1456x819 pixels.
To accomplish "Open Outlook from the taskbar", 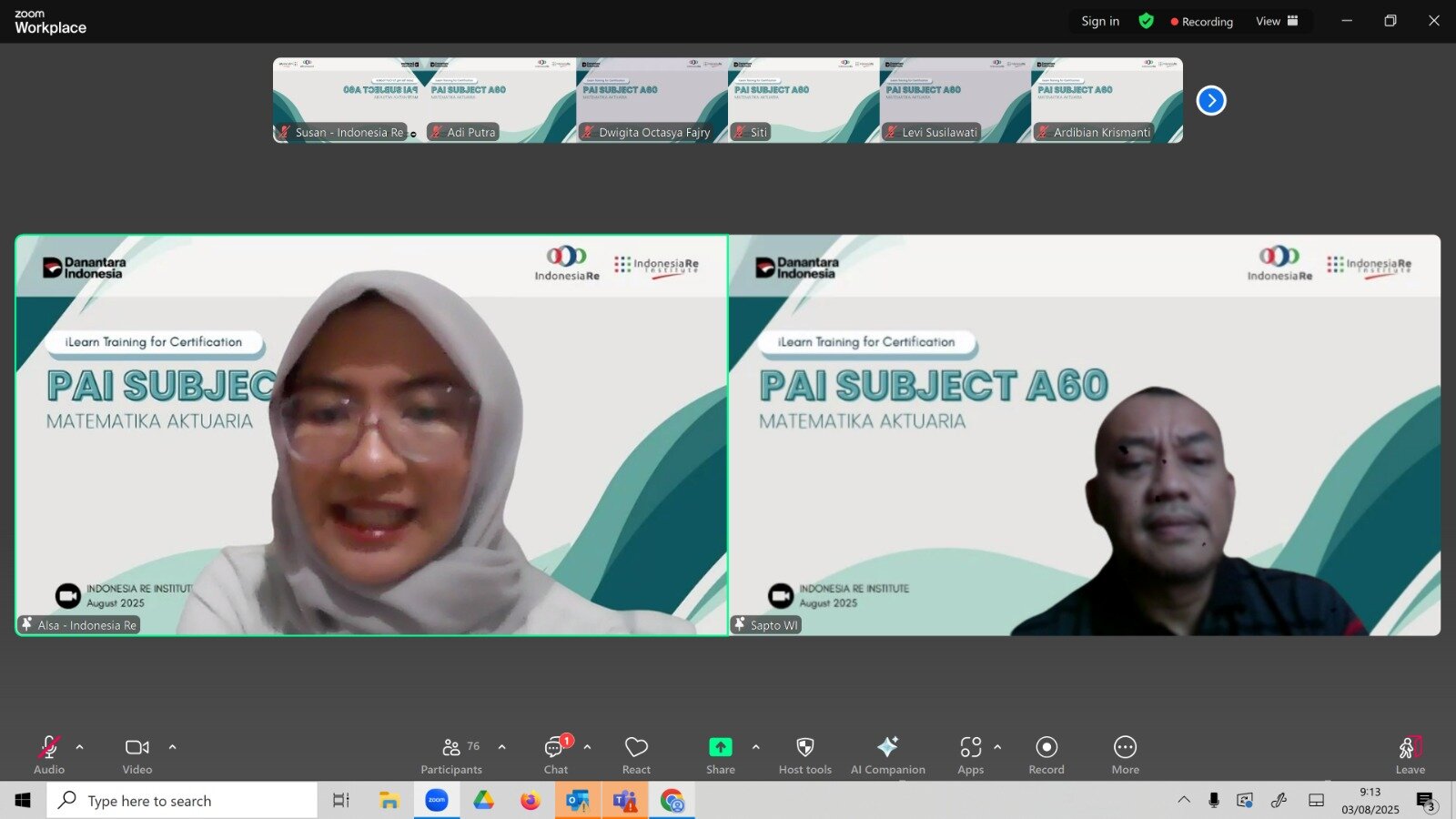I will click(578, 801).
